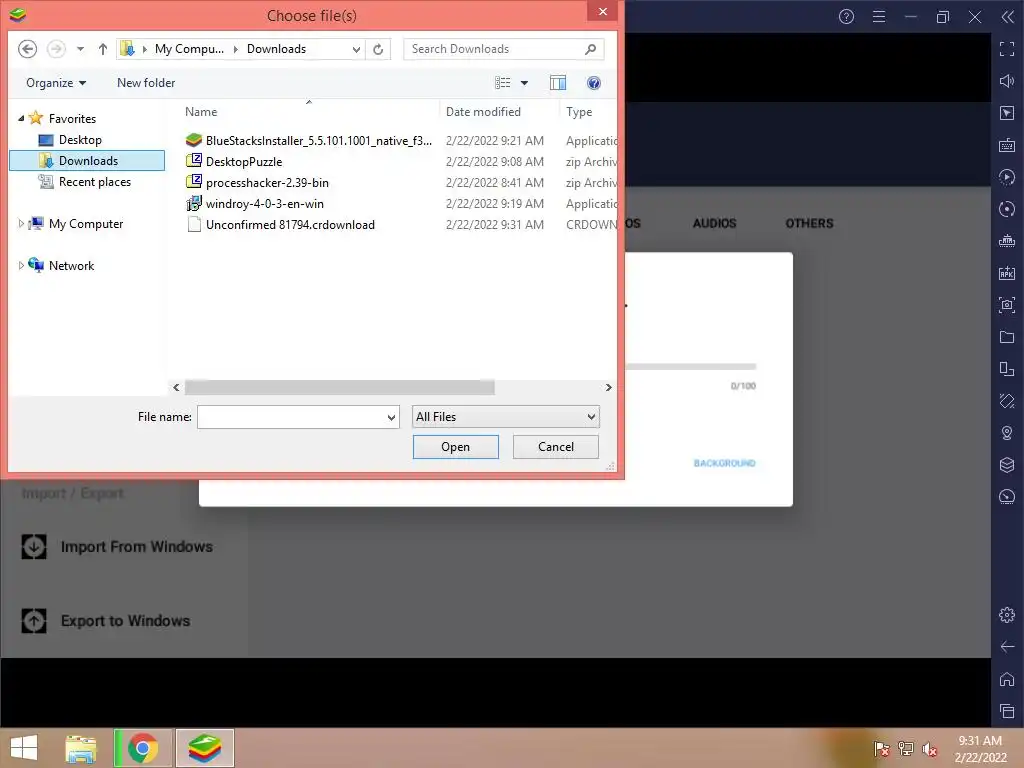Switch to the OTHERS tab in BlueStacks
This screenshot has height=768, width=1024.
point(809,223)
